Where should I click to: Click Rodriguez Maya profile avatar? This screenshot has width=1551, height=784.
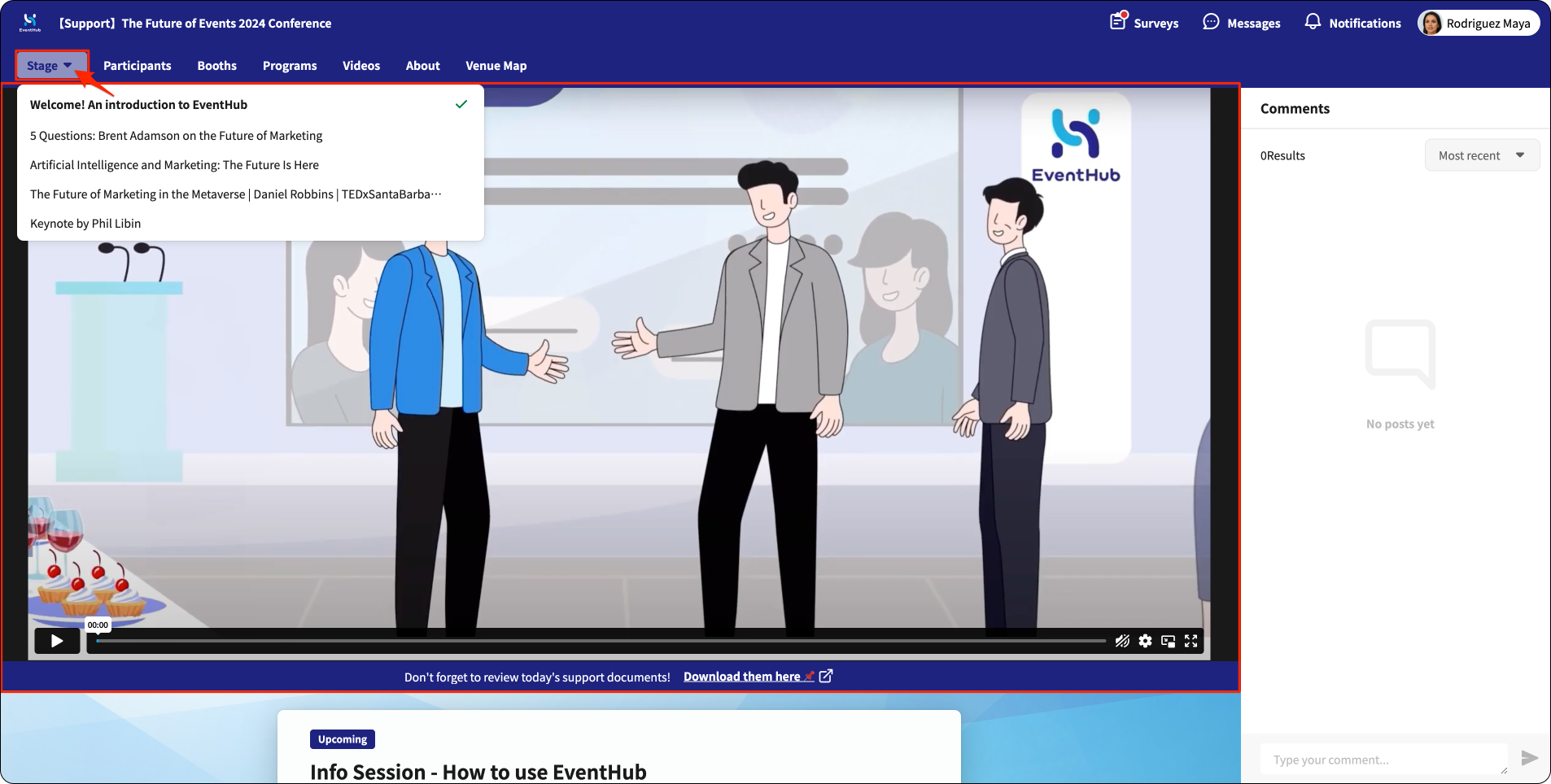pos(1431,23)
